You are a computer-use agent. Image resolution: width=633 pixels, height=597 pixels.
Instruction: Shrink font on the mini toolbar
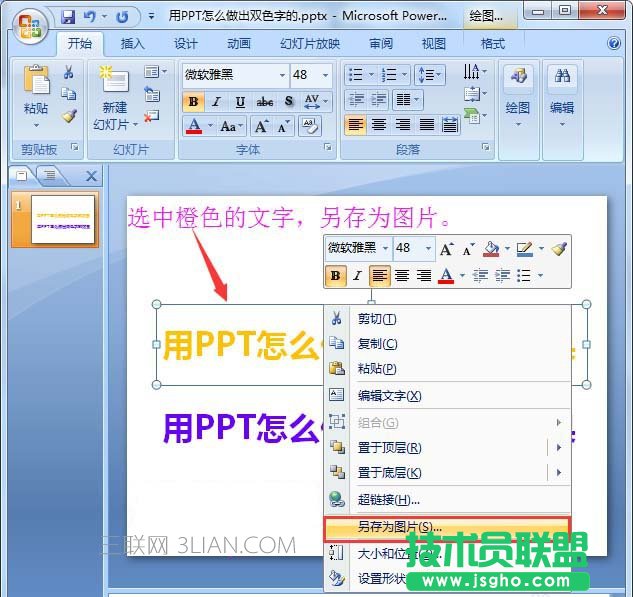(468, 249)
